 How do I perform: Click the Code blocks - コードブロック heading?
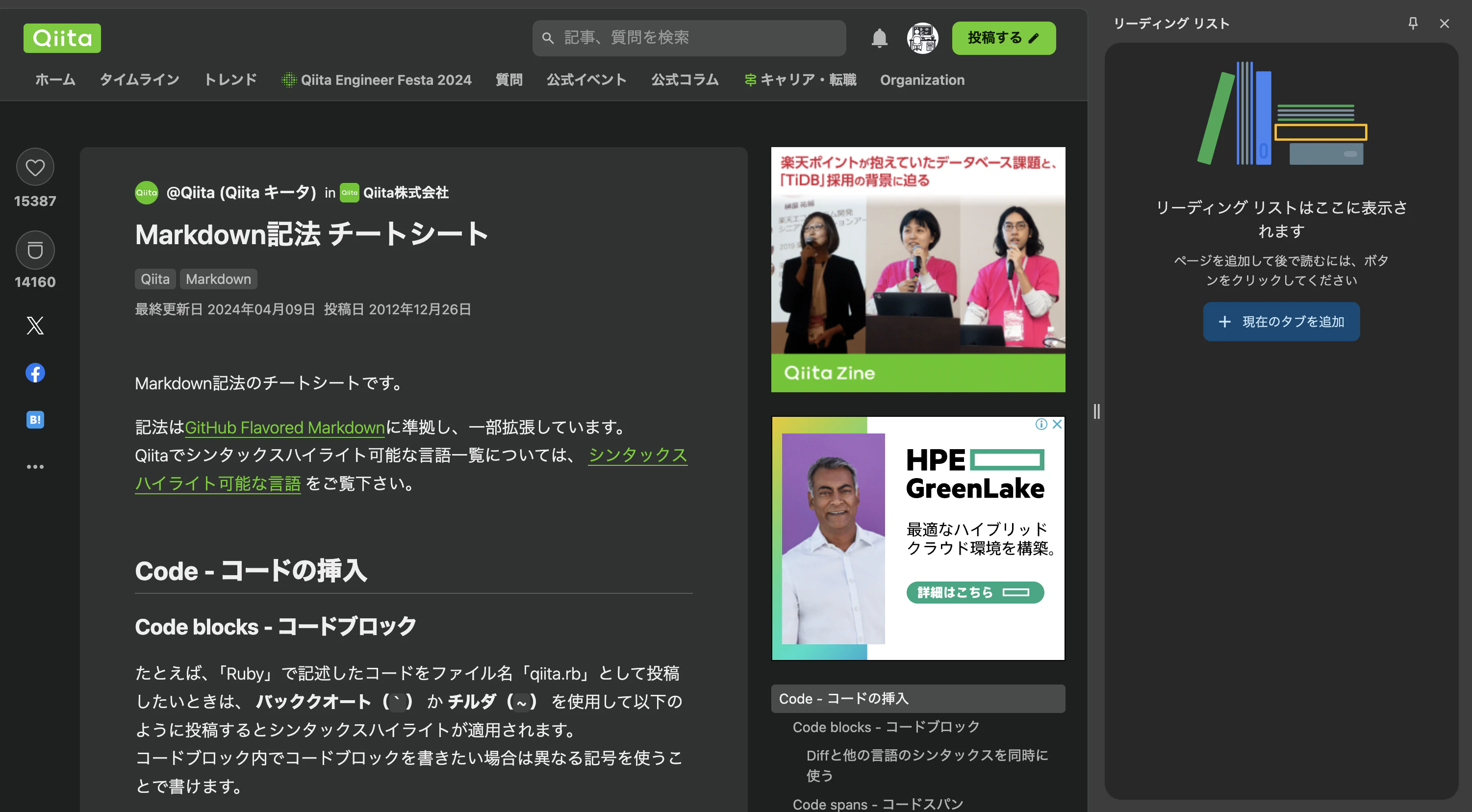(276, 627)
